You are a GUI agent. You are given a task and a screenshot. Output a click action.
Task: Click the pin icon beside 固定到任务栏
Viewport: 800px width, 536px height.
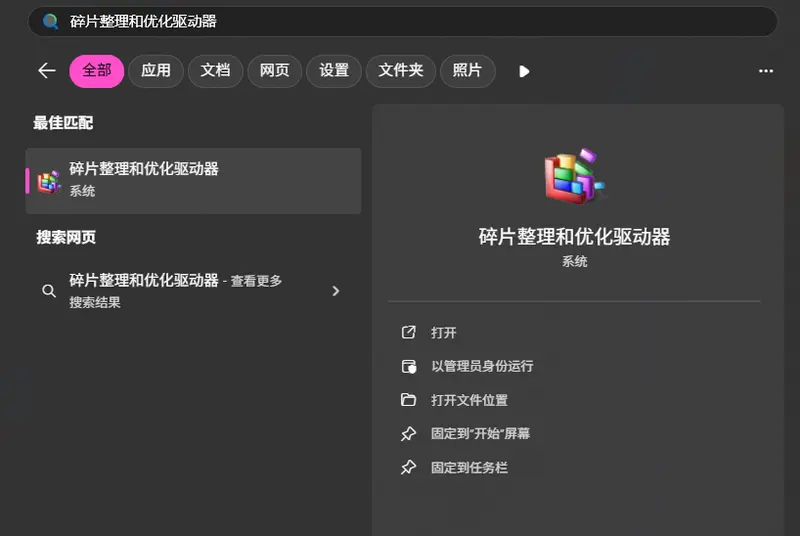(x=408, y=467)
